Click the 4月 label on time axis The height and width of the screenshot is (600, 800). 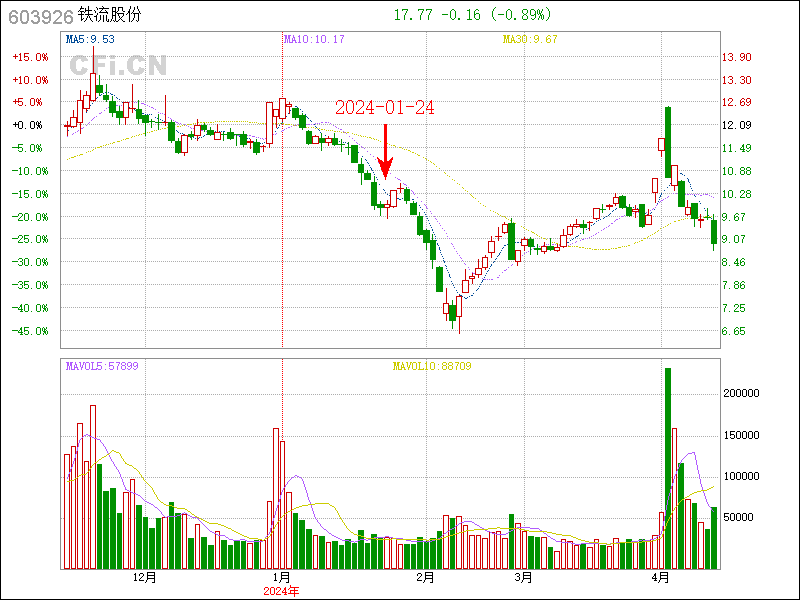coord(660,577)
